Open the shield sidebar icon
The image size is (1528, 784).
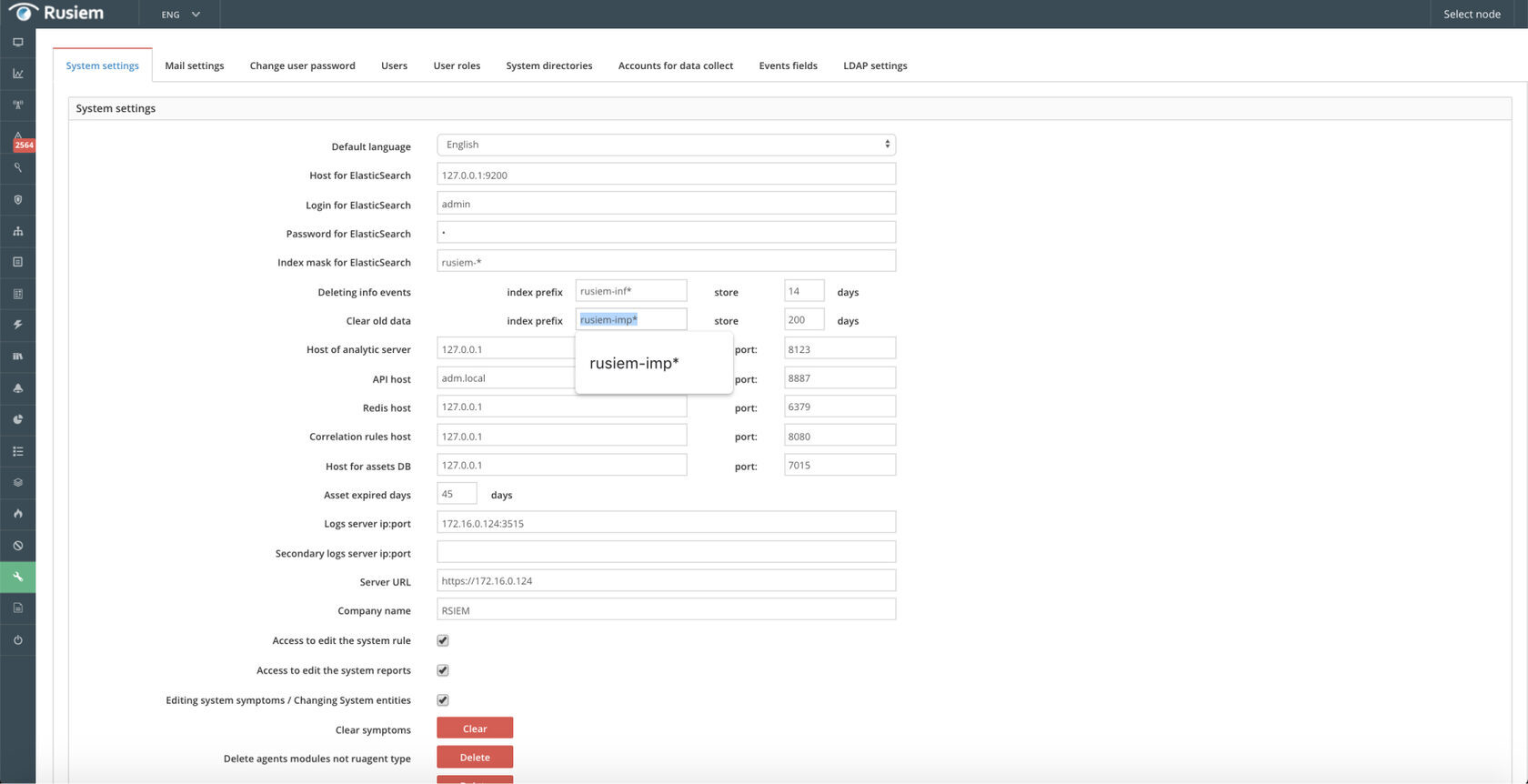tap(17, 199)
